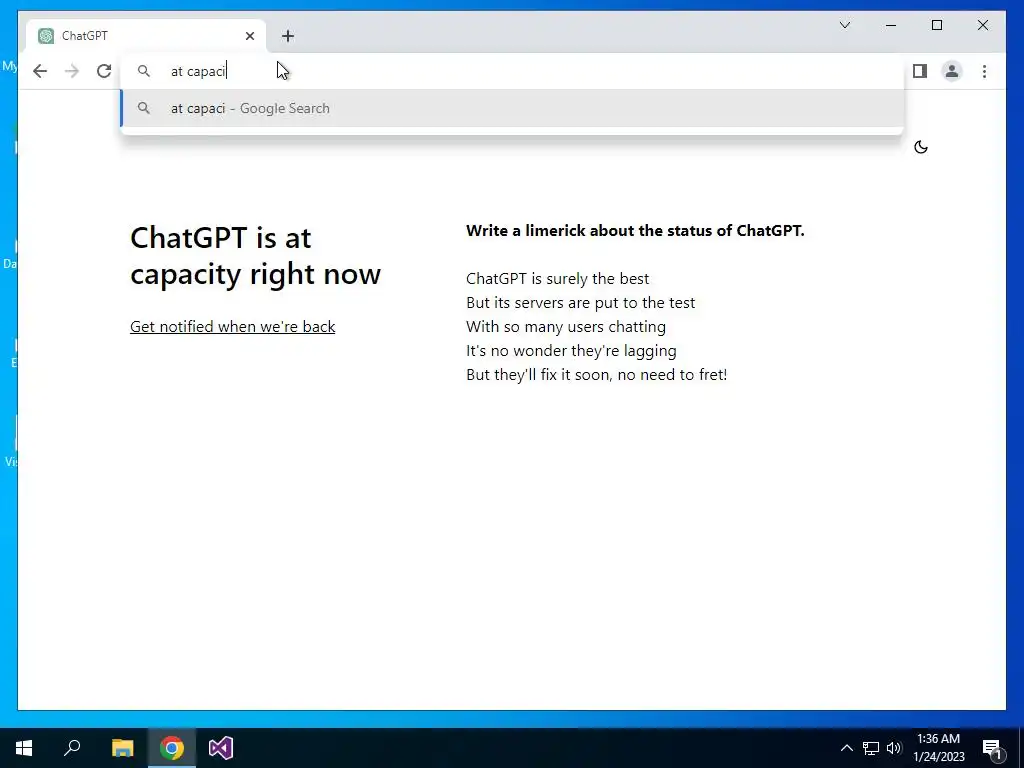Image resolution: width=1024 pixels, height=768 pixels.
Task: Toggle dark mode moon icon
Action: (921, 147)
